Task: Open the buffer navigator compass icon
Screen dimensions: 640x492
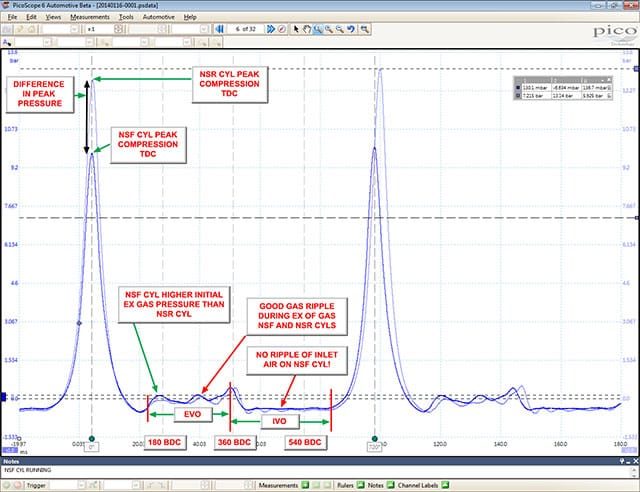Action: (282, 29)
